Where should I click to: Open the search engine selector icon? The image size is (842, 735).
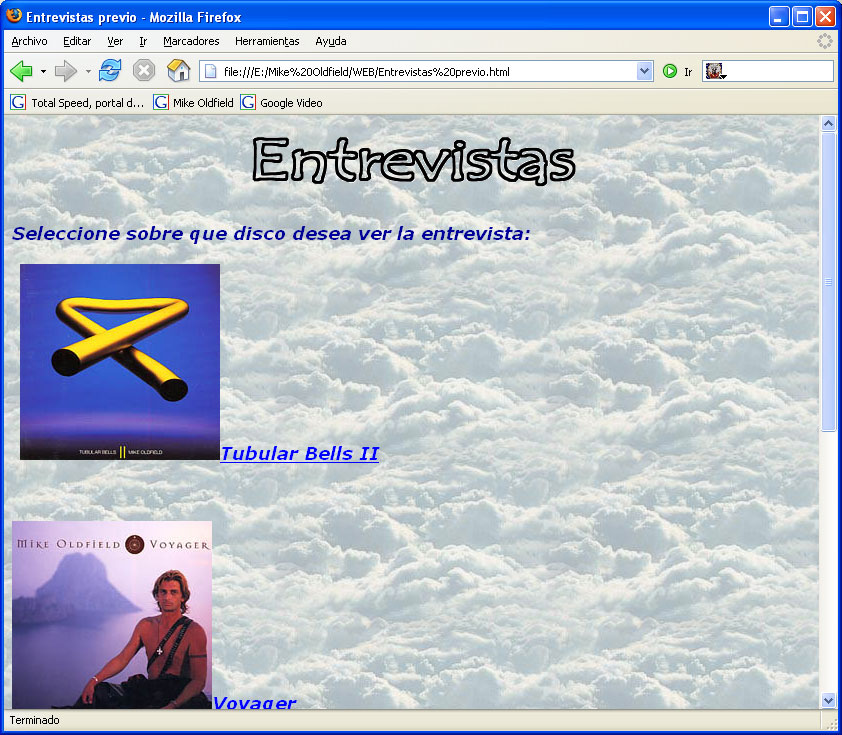click(x=716, y=71)
